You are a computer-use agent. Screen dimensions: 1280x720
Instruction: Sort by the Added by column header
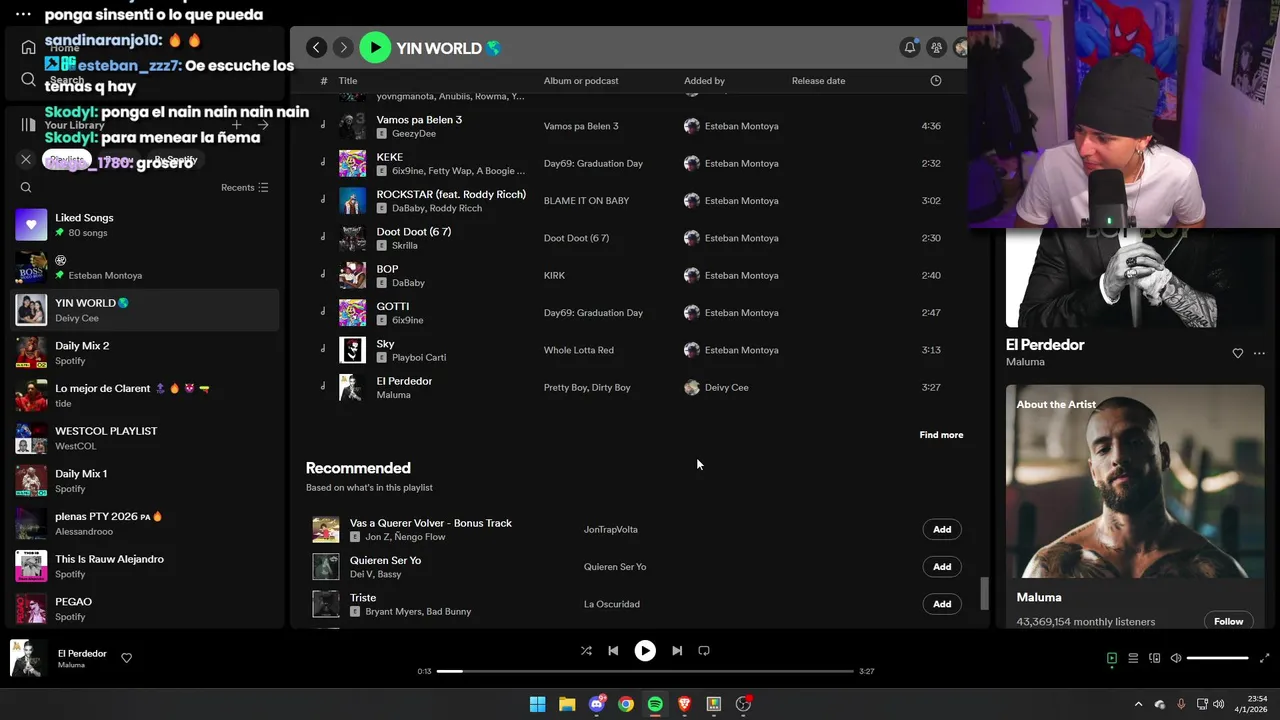click(x=704, y=81)
